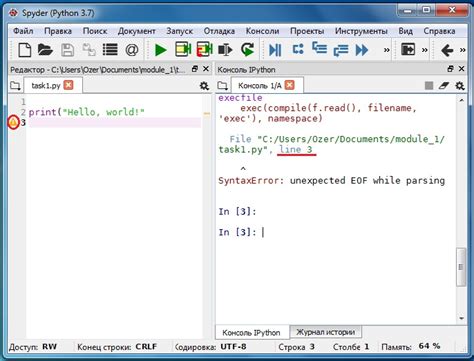Viewport: 474px width, 361px height.
Task: Click the Конец строки: CRLF status
Action: tap(117, 347)
